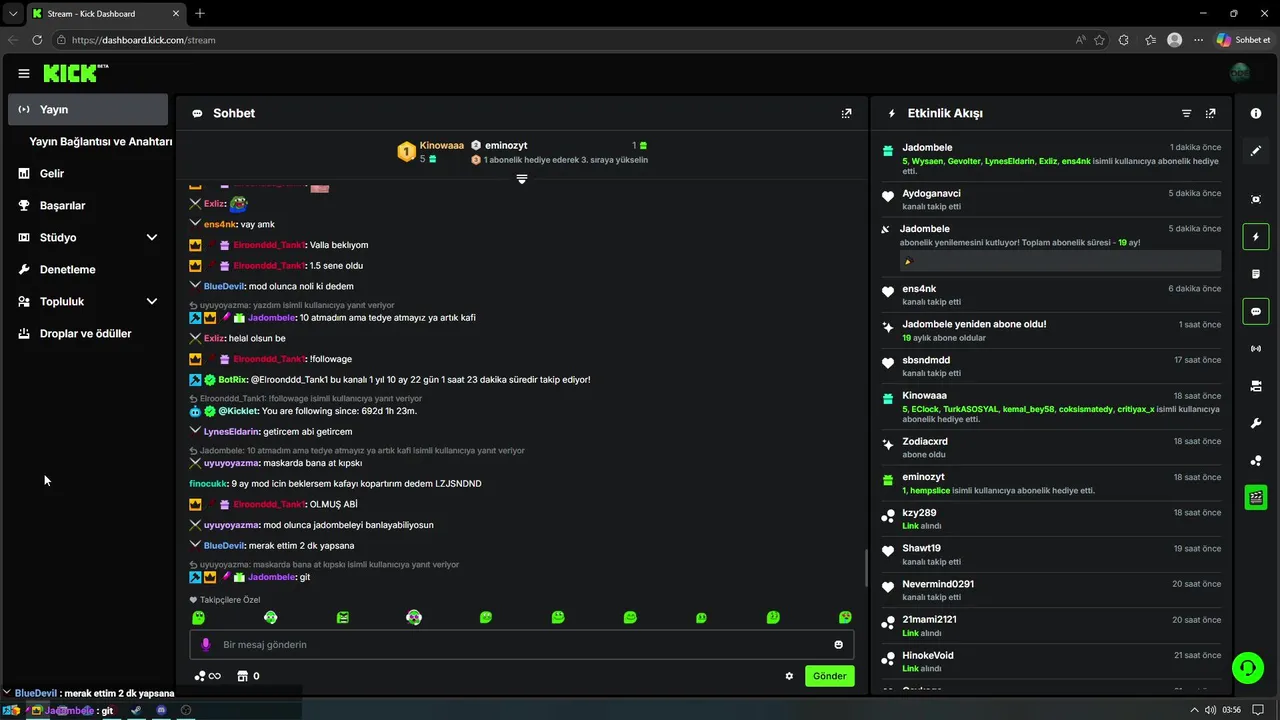Pop out the Etkinlik Akışı panel
This screenshot has height=720, width=1280.
tap(1210, 113)
